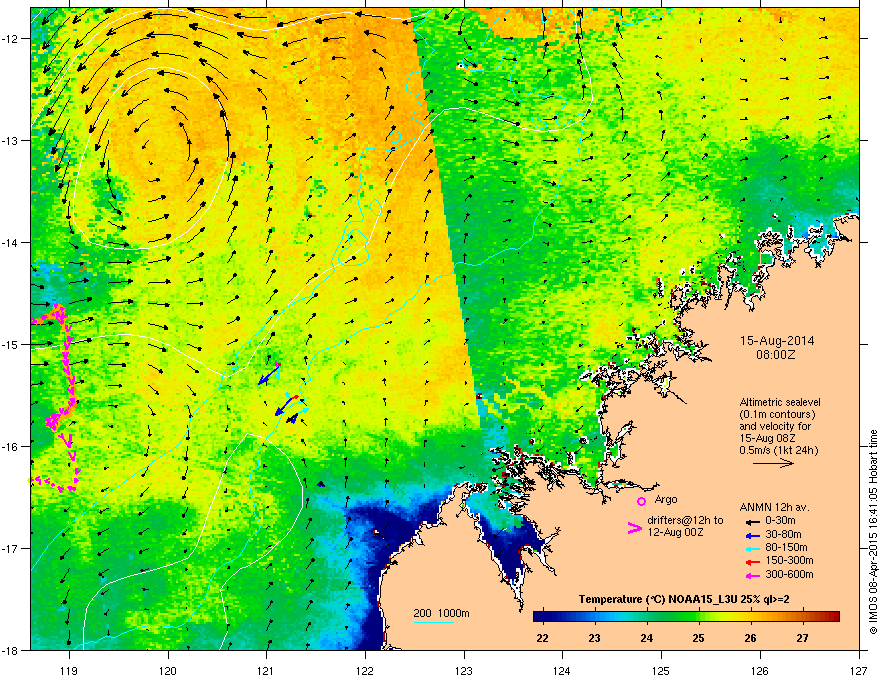The height and width of the screenshot is (680, 880).
Task: Click longitude axis label 125
Action: click(661, 670)
